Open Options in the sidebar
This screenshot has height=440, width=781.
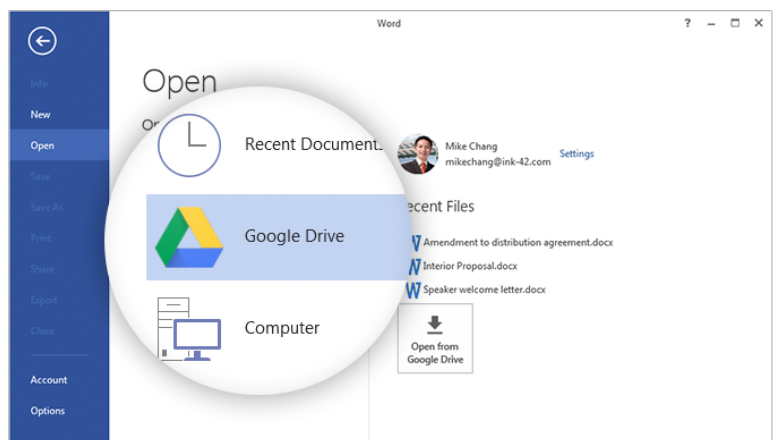click(47, 411)
